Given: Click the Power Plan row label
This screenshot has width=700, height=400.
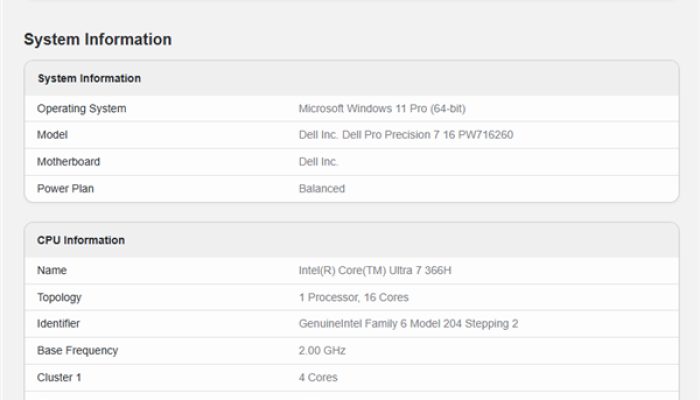Looking at the screenshot, I should point(65,188).
